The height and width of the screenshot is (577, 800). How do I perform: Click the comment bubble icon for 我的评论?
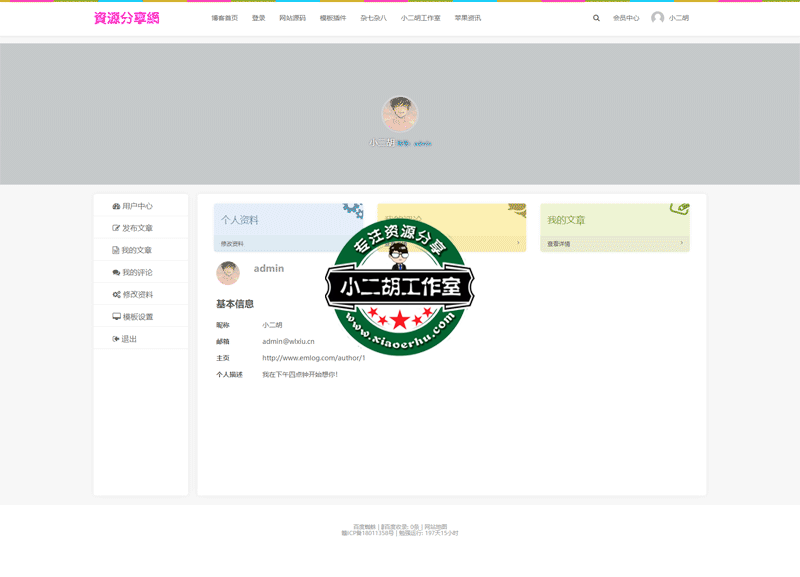(x=115, y=272)
